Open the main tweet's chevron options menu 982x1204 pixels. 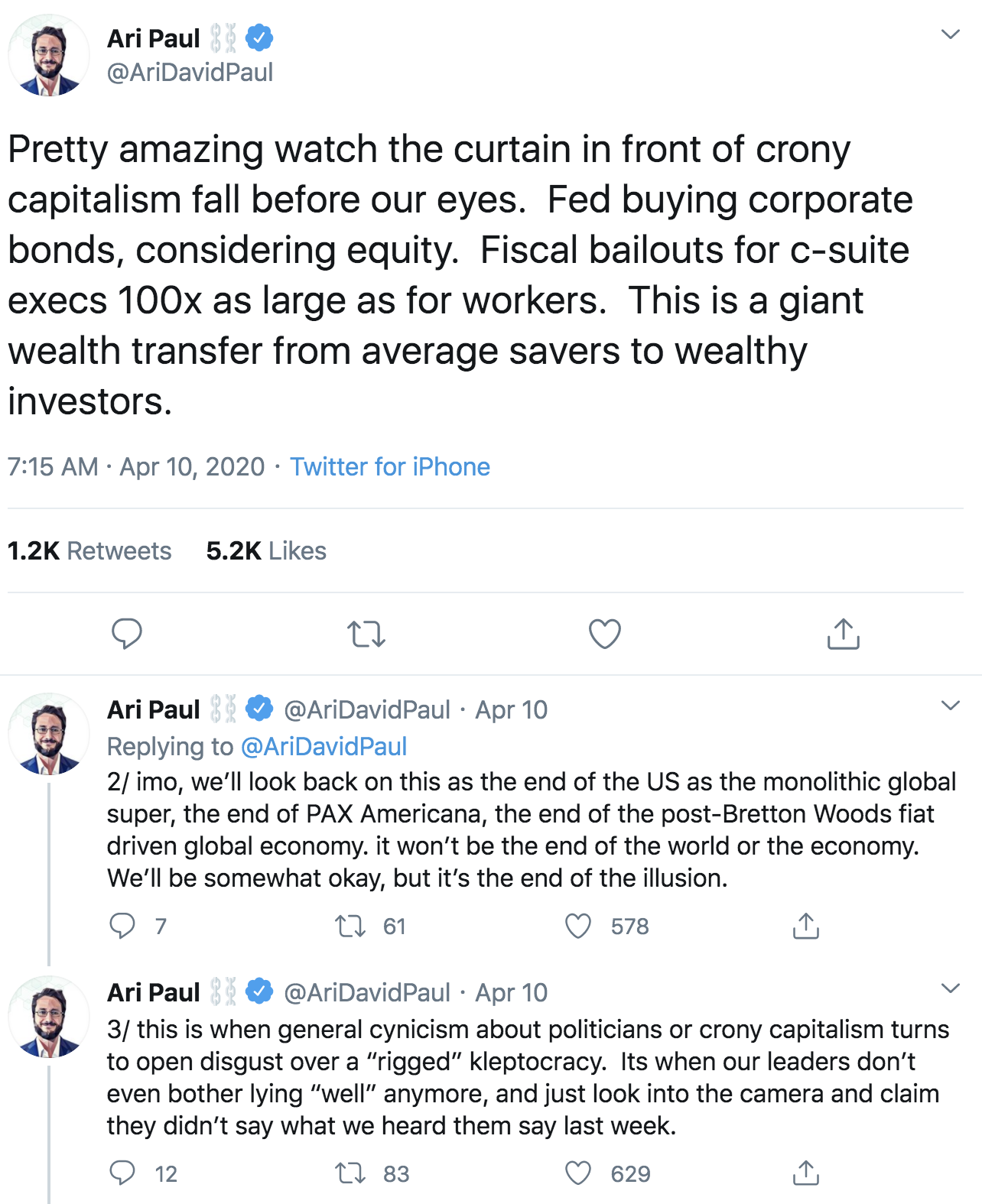point(950,34)
